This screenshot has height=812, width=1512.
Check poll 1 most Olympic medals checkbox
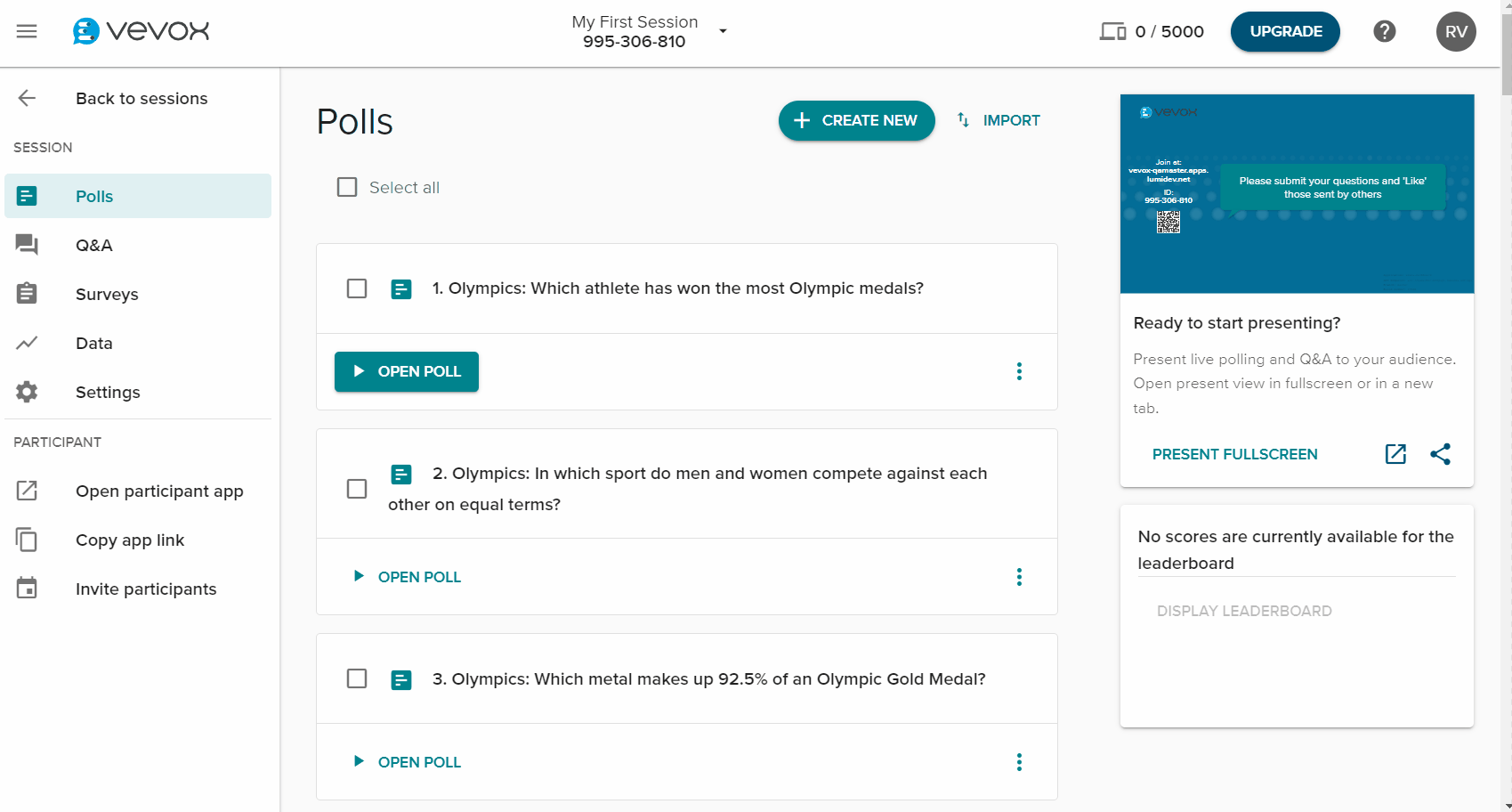[357, 288]
